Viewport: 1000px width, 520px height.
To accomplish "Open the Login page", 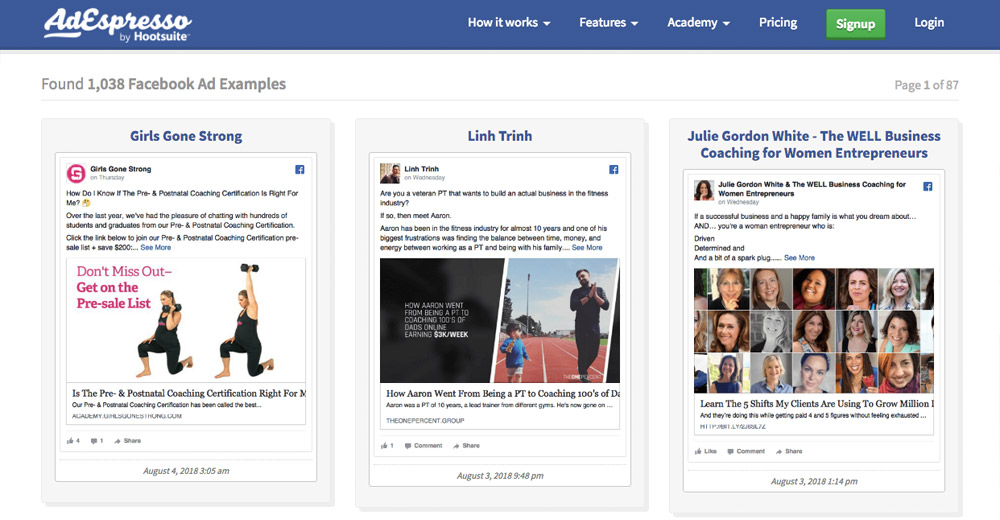I will [929, 22].
